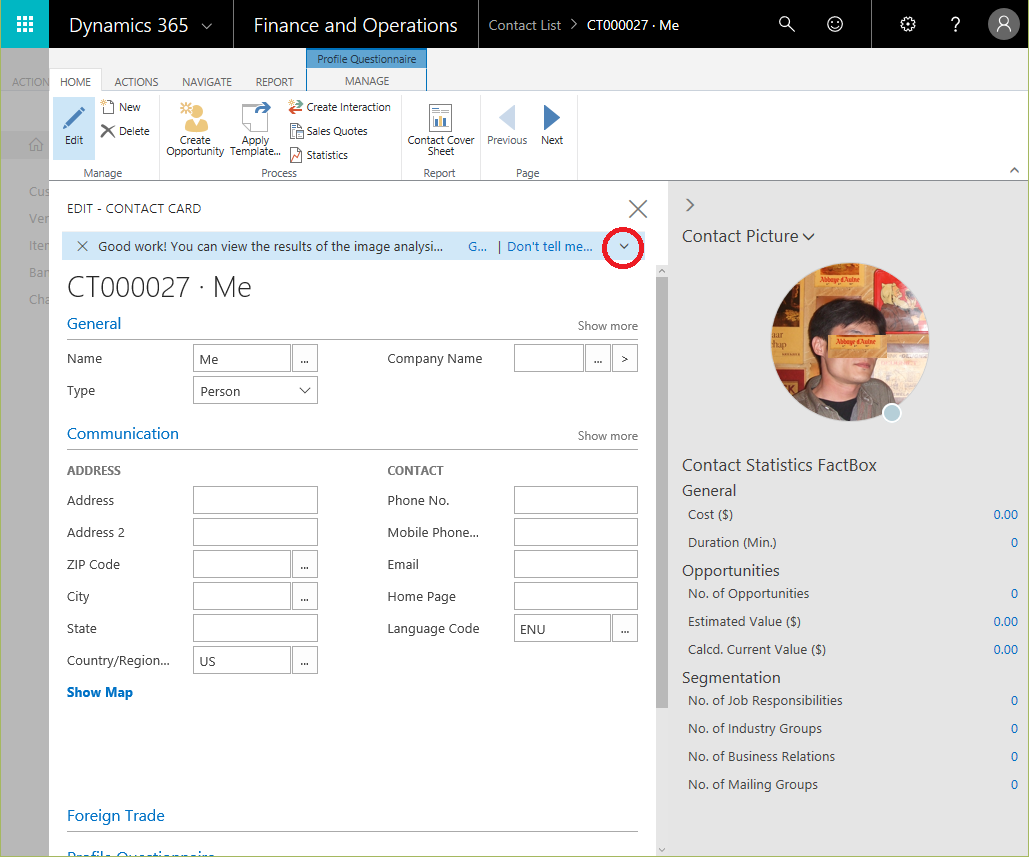Click the contact card vertical scrollbar
This screenshot has height=857, width=1029.
point(662,492)
